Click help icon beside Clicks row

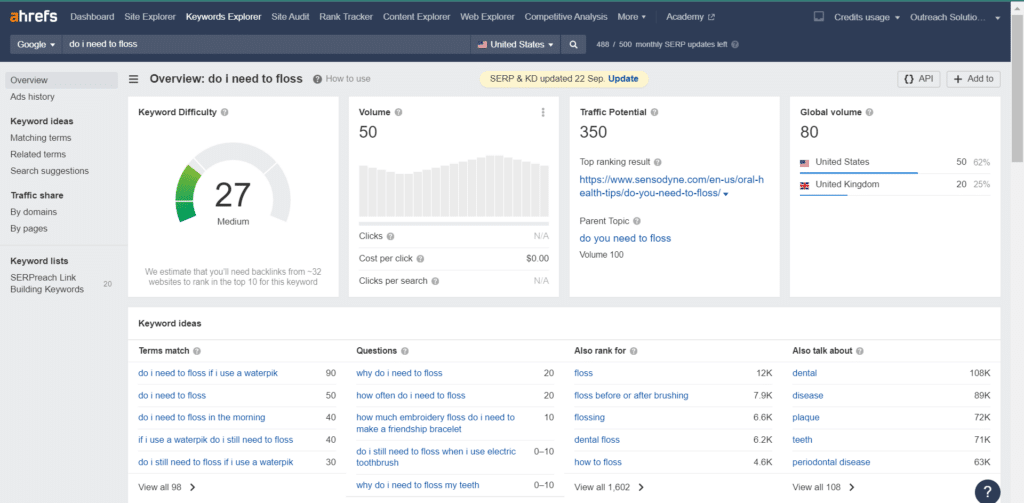(391, 236)
